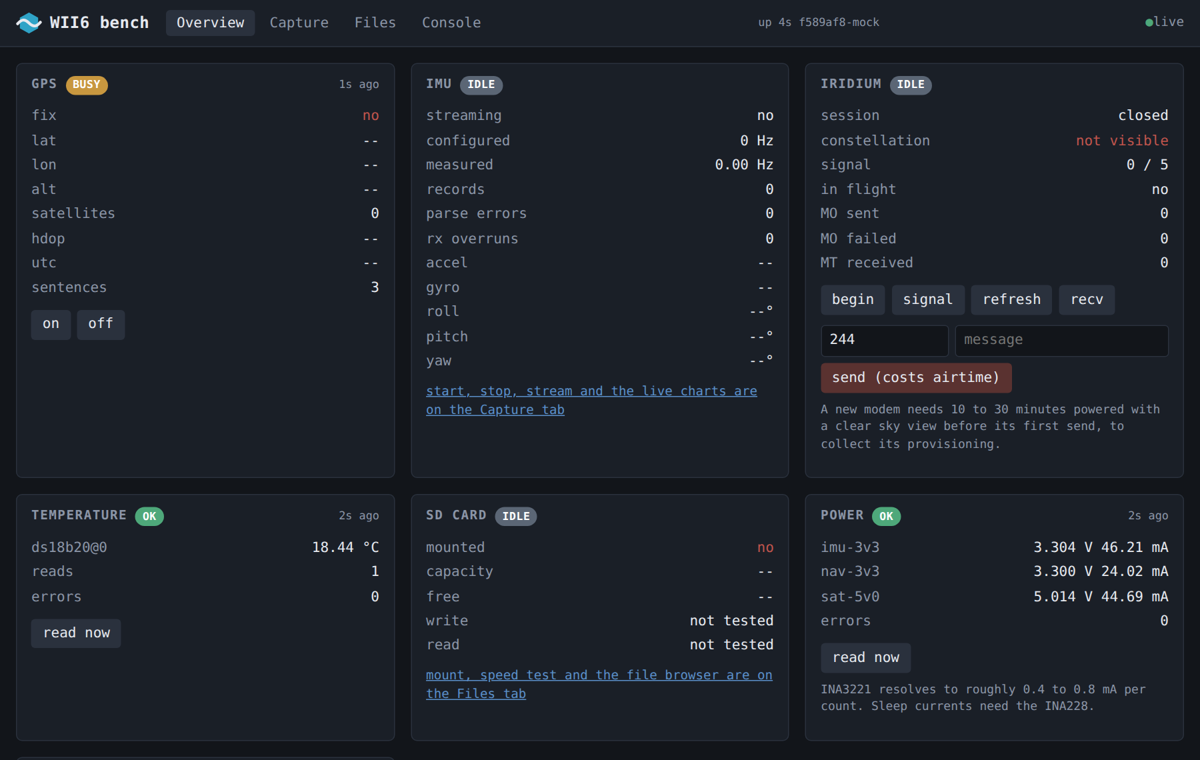This screenshot has height=760, width=1200.
Task: Go to the Files tab
Action: [x=375, y=22]
